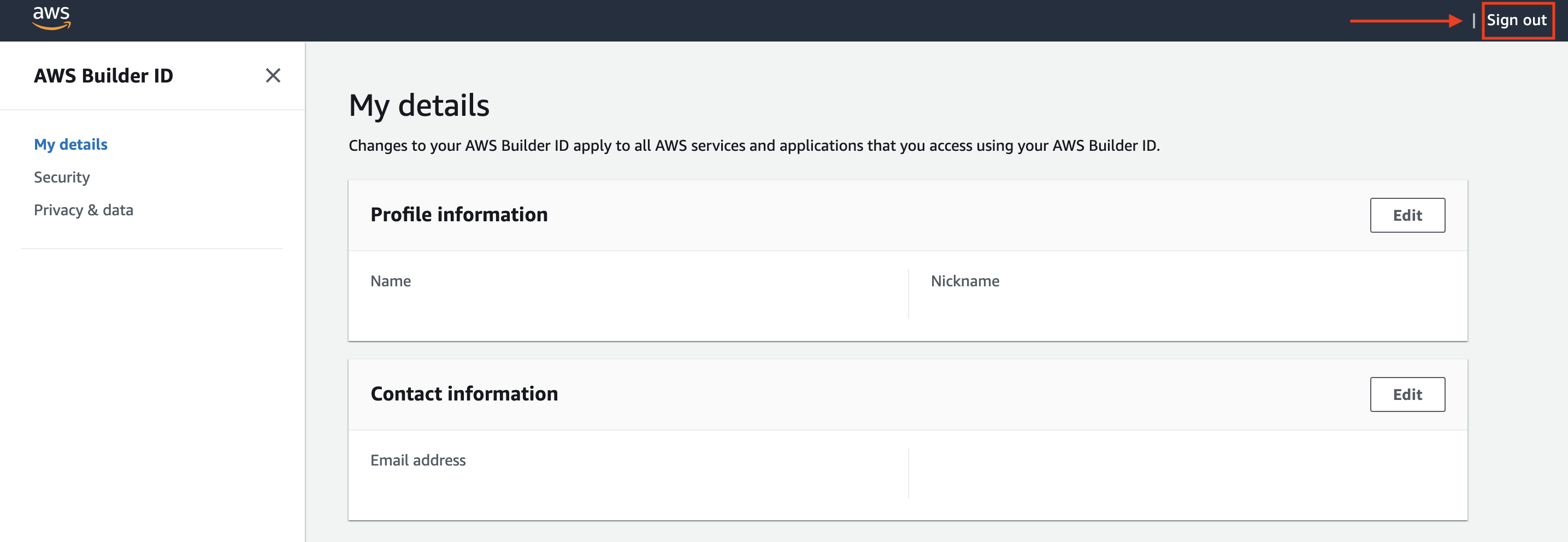Open Security settings in sidebar
Viewport: 1568px width, 542px height.
tap(62, 176)
